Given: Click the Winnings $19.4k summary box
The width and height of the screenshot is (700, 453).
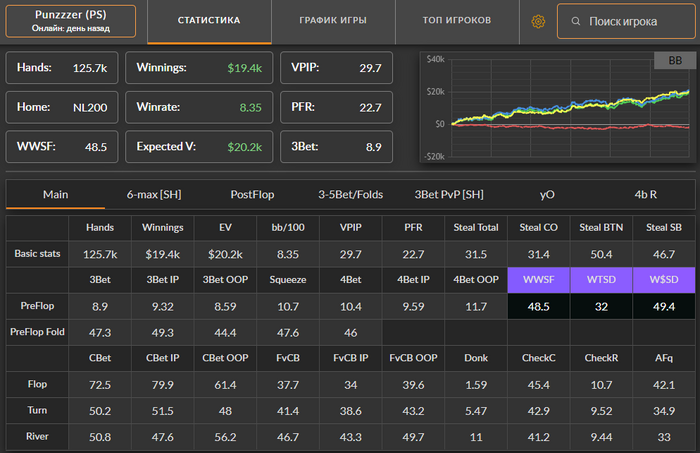Looking at the screenshot, I should (x=199, y=67).
